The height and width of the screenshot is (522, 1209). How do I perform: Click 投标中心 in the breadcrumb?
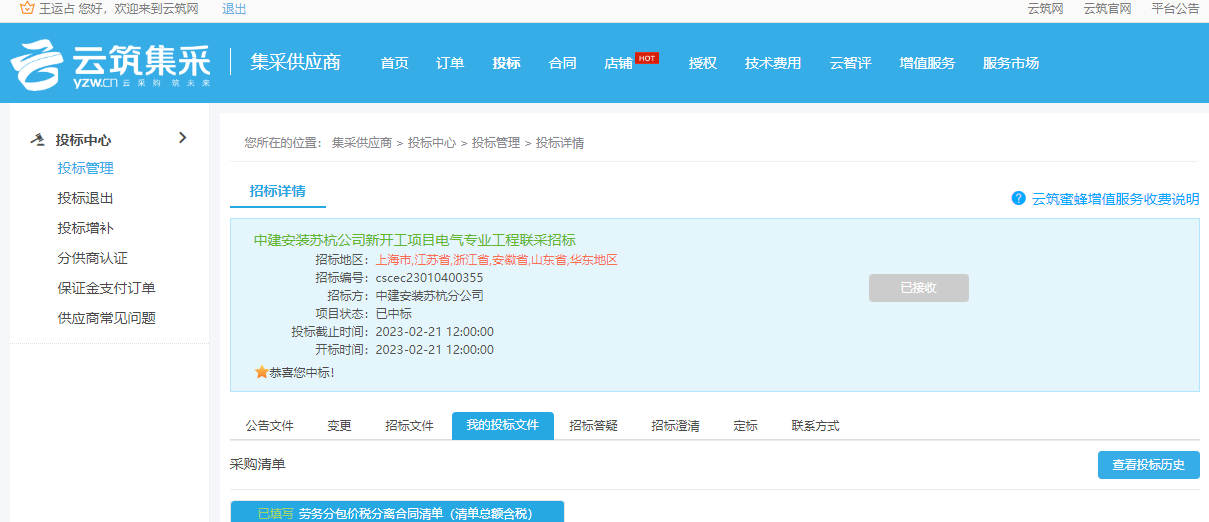tap(431, 143)
